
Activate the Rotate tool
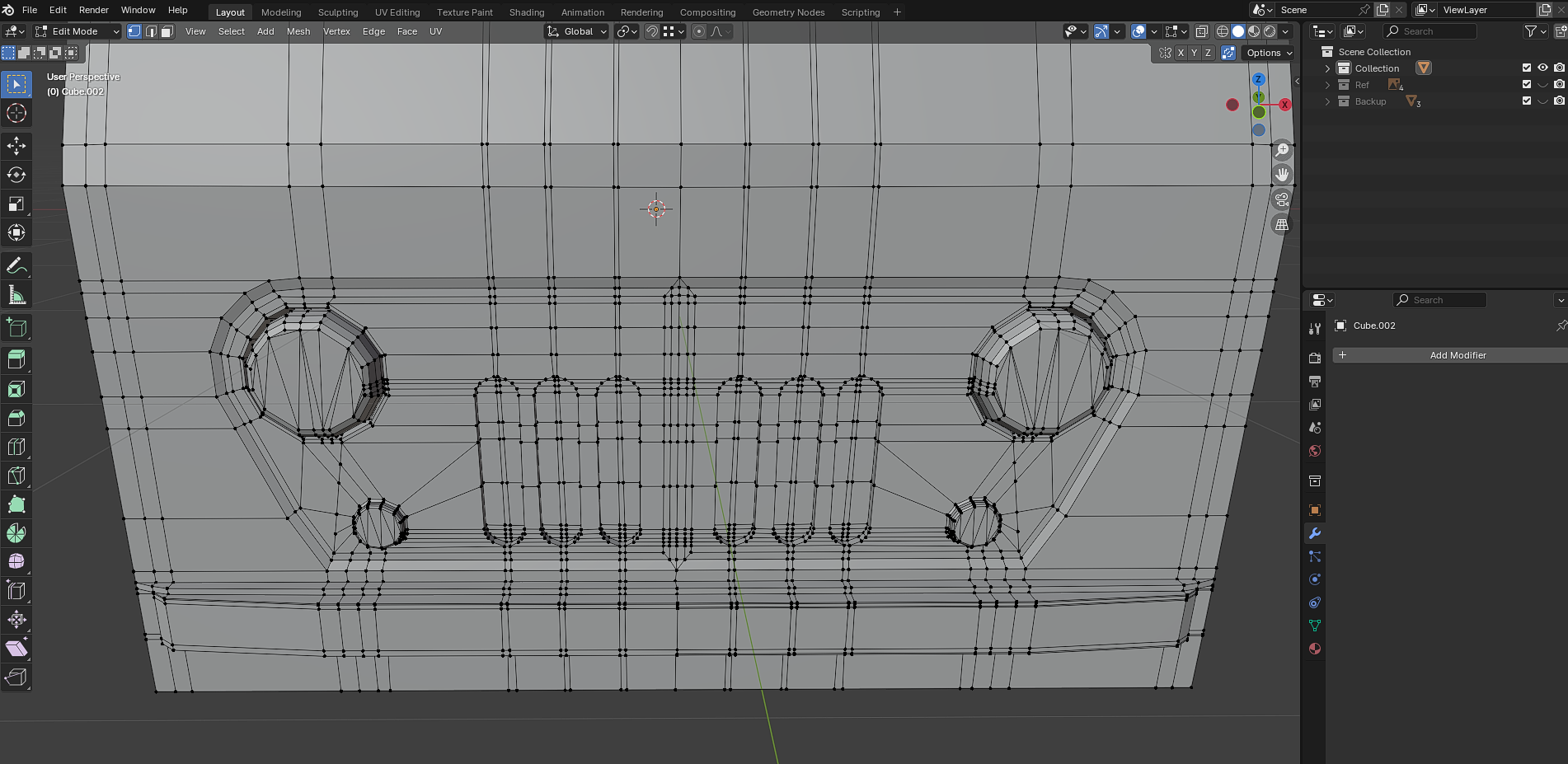(x=16, y=175)
